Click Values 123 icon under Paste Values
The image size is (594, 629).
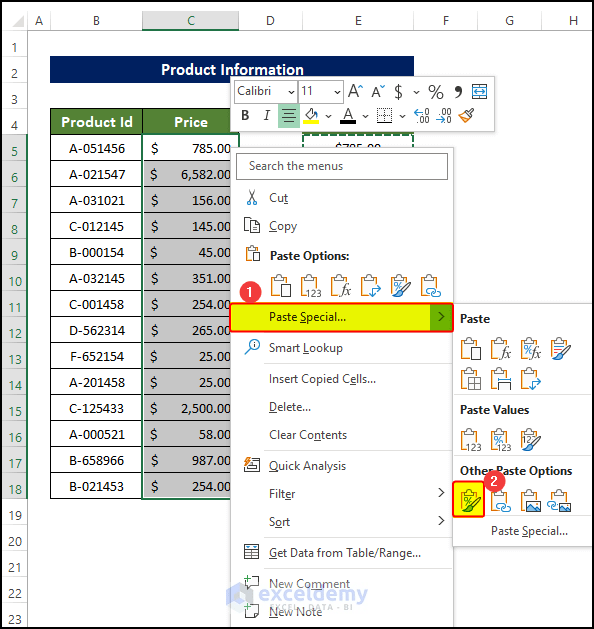pyautogui.click(x=471, y=440)
